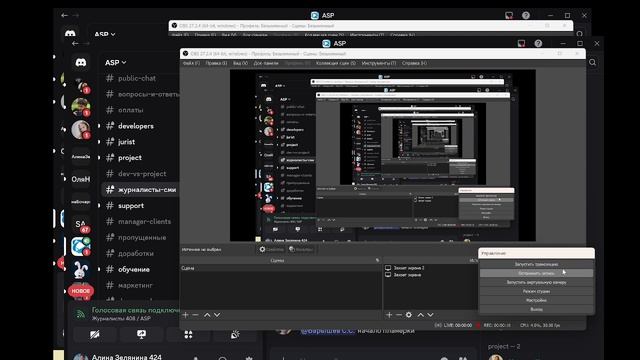This screenshot has width=640, height=360.
Task: Open the Файл menu in OBS
Action: coord(191,63)
